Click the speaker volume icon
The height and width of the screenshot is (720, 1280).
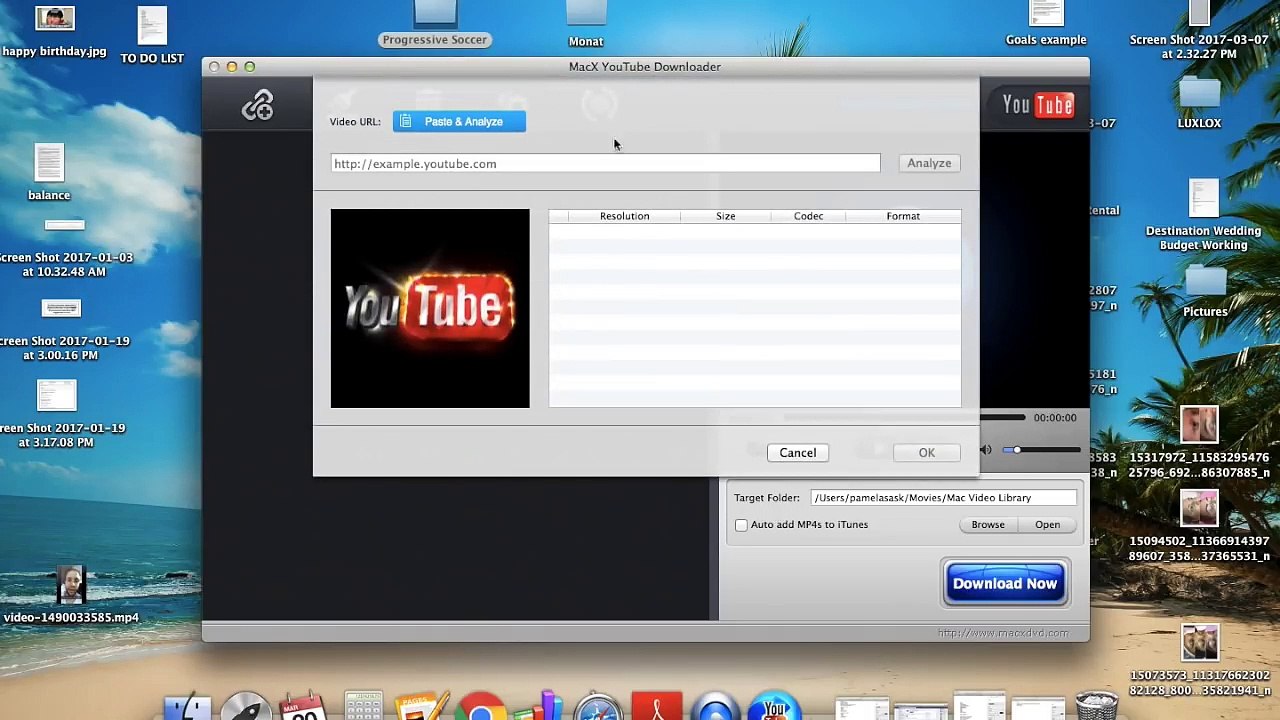click(x=986, y=450)
